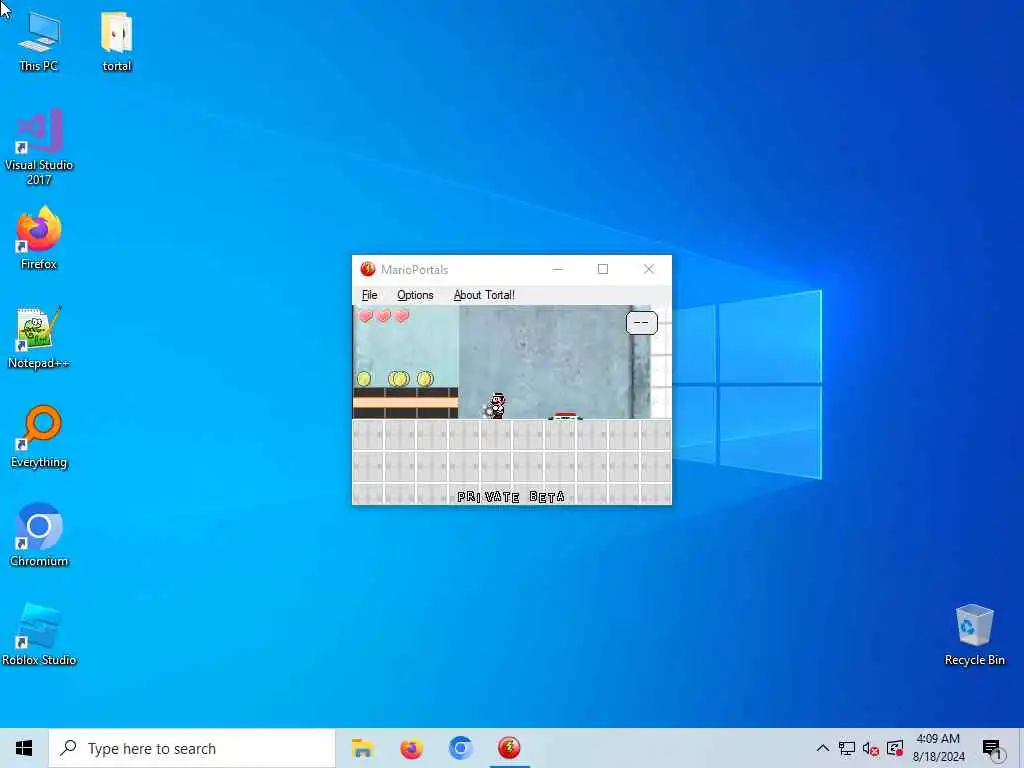Image resolution: width=1024 pixels, height=768 pixels.
Task: Select the Everything search shortcut
Action: coord(39,436)
